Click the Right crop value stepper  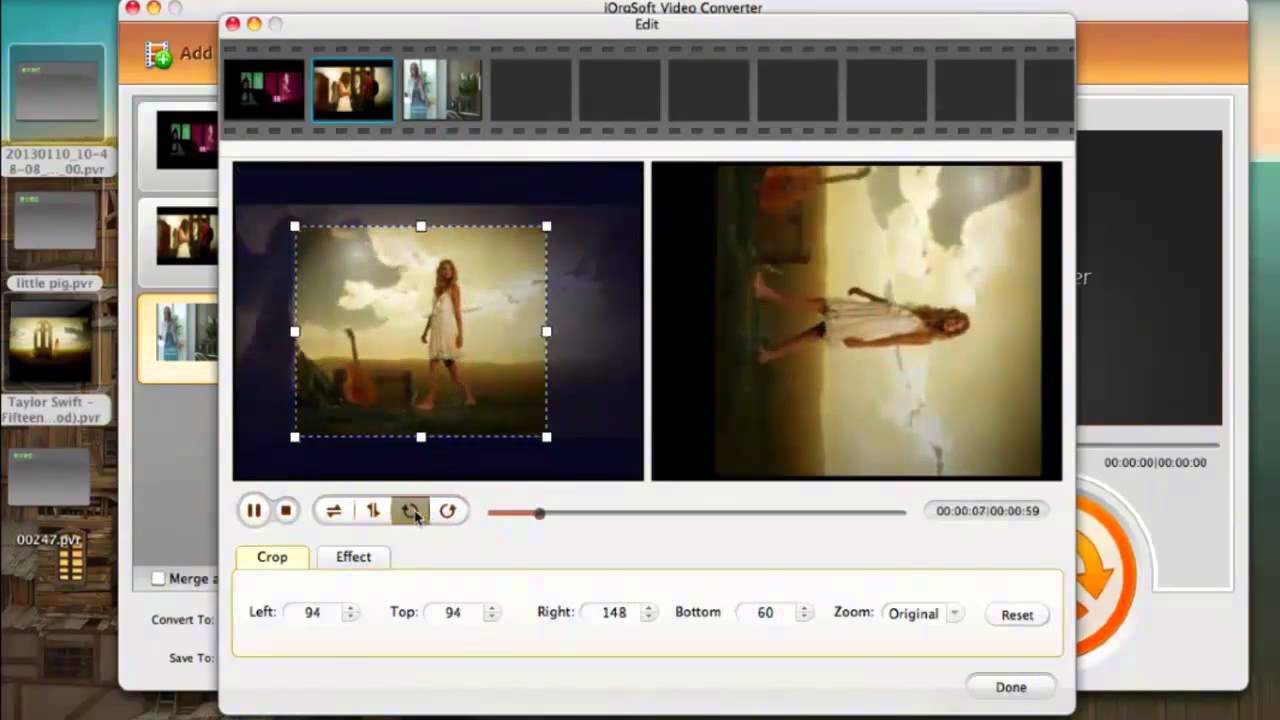point(648,613)
